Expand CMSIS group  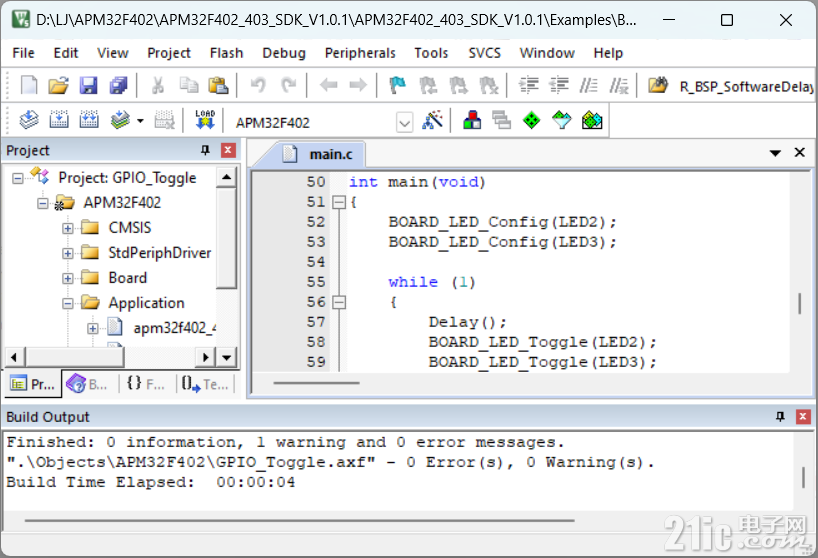click(x=68, y=228)
